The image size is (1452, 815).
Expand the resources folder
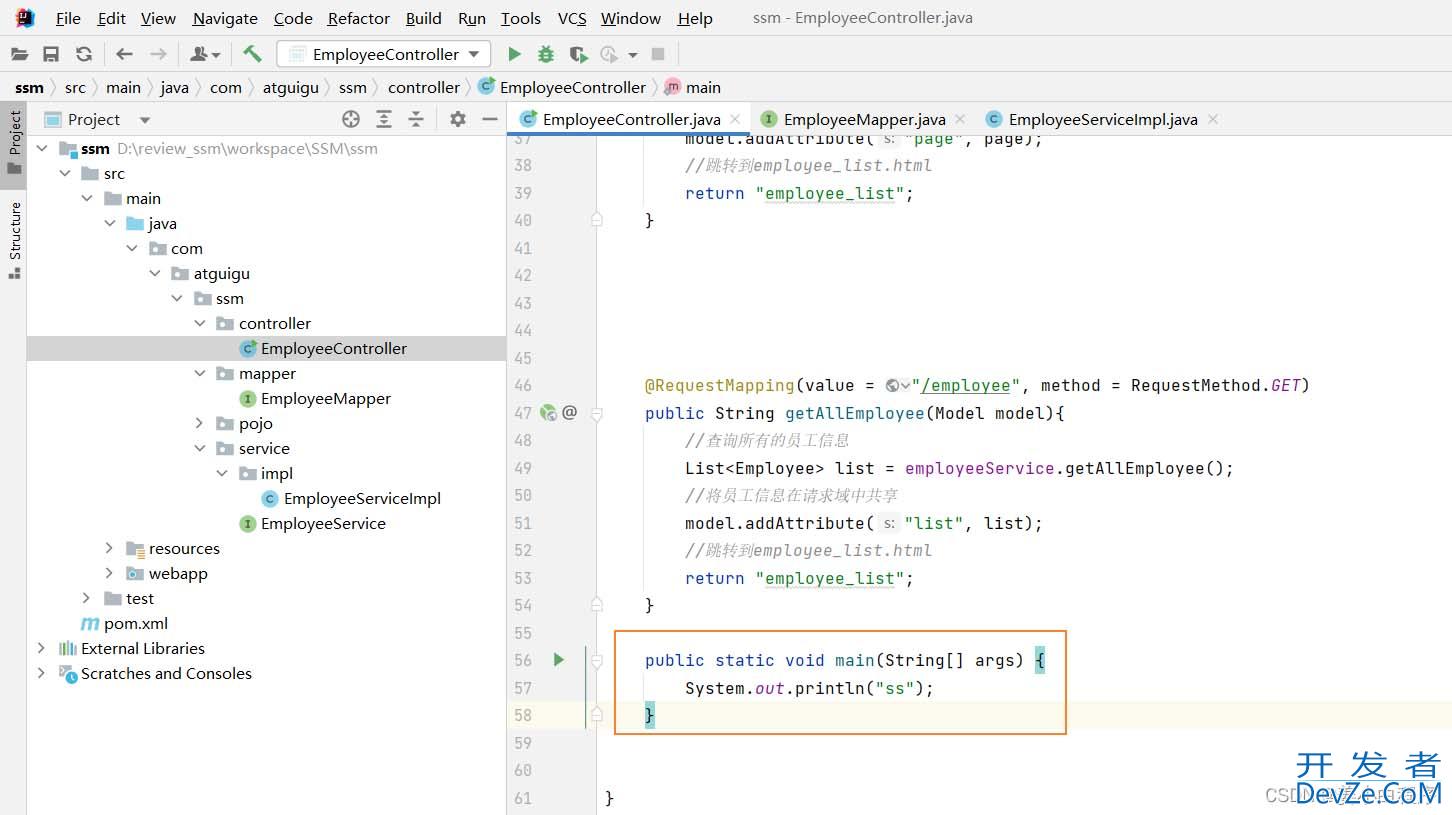[110, 548]
